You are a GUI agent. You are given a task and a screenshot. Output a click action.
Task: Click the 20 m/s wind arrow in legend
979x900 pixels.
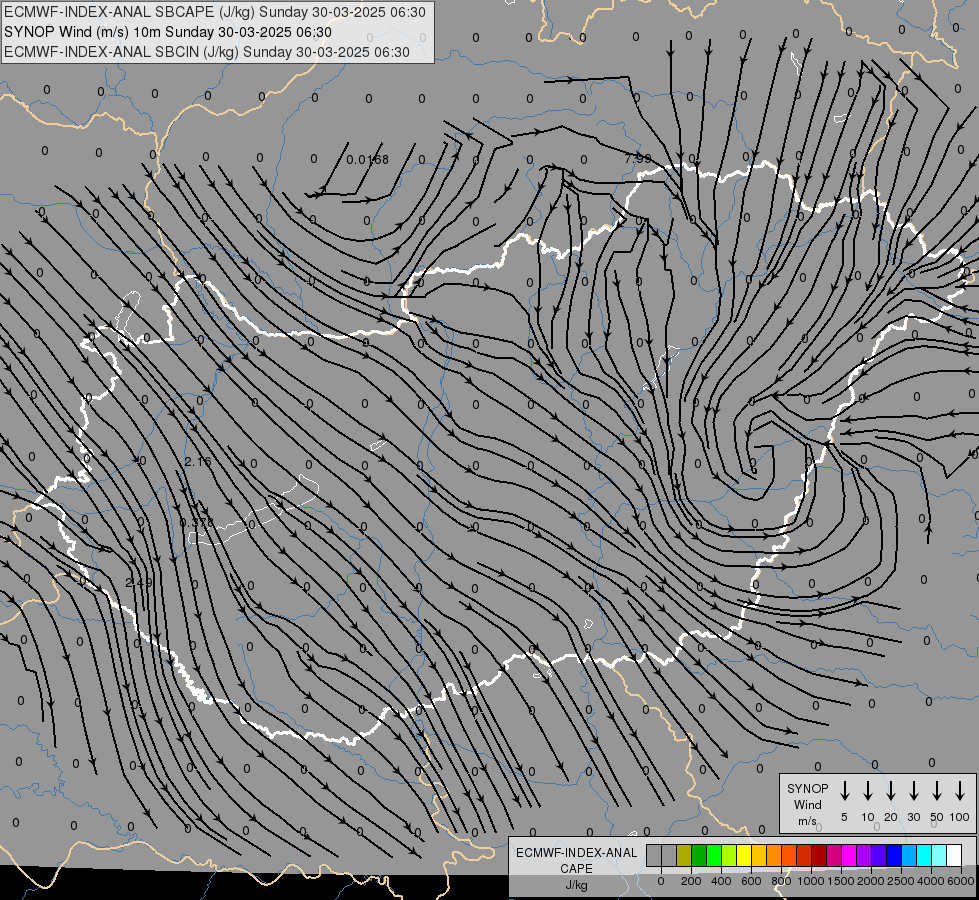[890, 791]
